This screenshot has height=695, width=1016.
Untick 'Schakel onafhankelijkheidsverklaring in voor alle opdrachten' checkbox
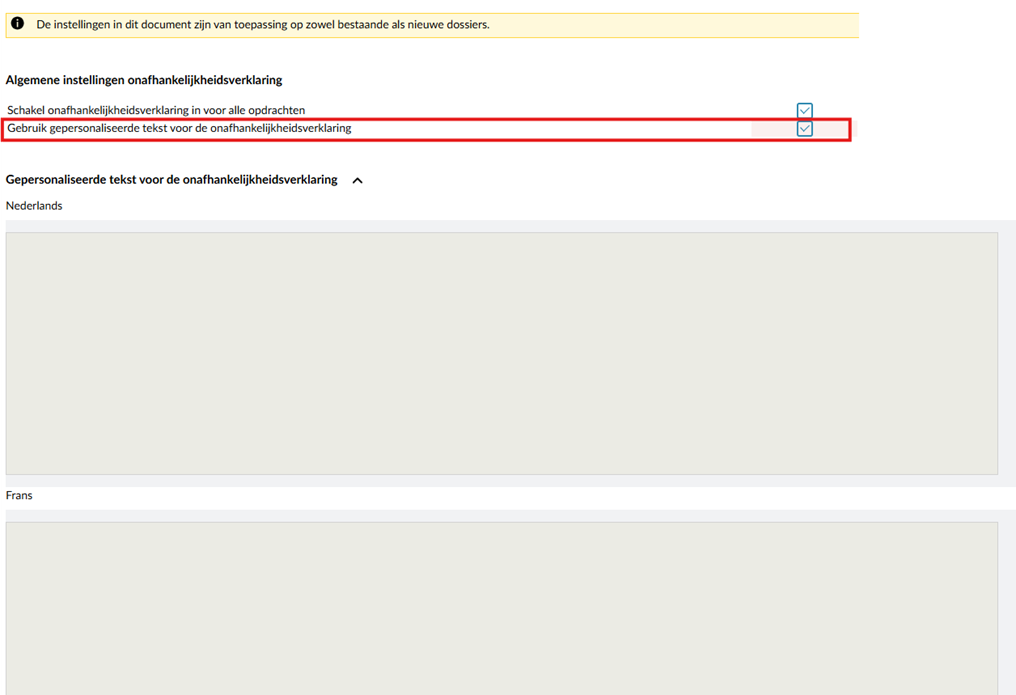[x=804, y=110]
